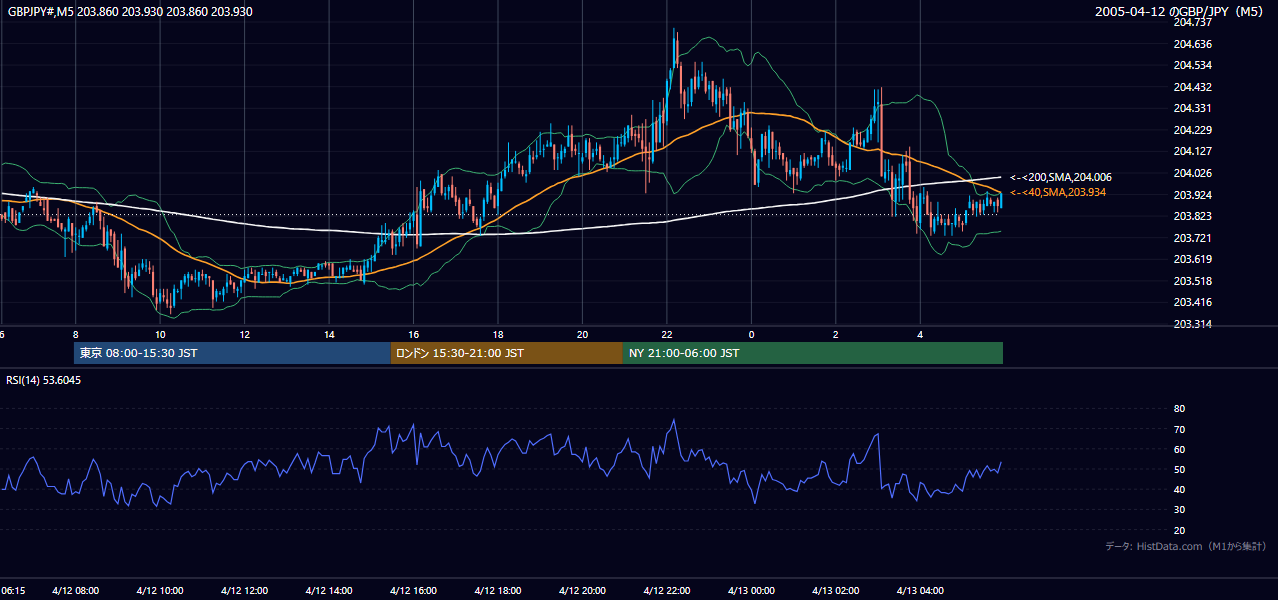Click the '<-<200,SMA,204.006' moving average label
The image size is (1278, 600).
(1060, 177)
